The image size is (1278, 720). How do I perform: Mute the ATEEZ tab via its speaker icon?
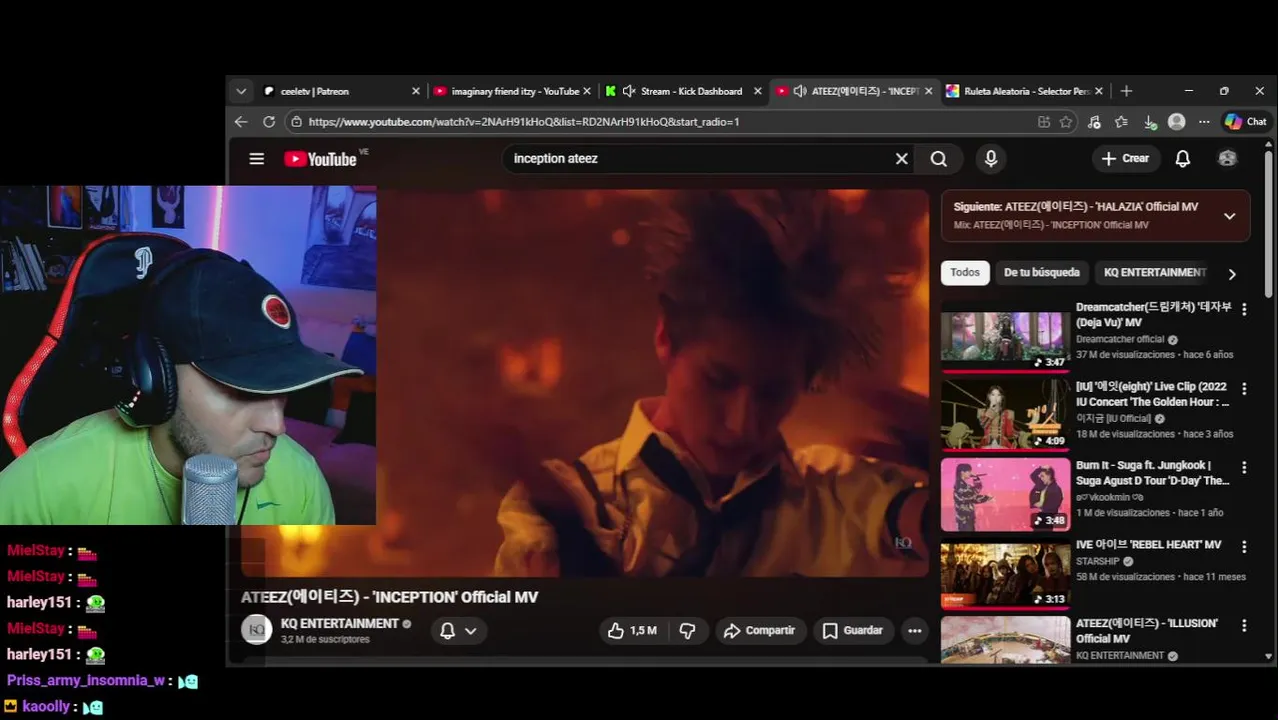click(800, 91)
